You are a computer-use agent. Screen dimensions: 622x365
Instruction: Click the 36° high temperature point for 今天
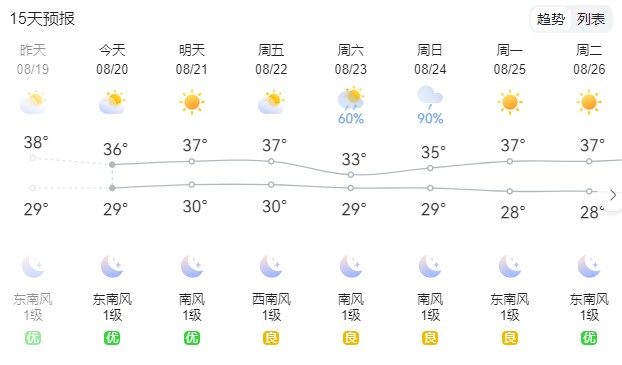[x=112, y=164]
